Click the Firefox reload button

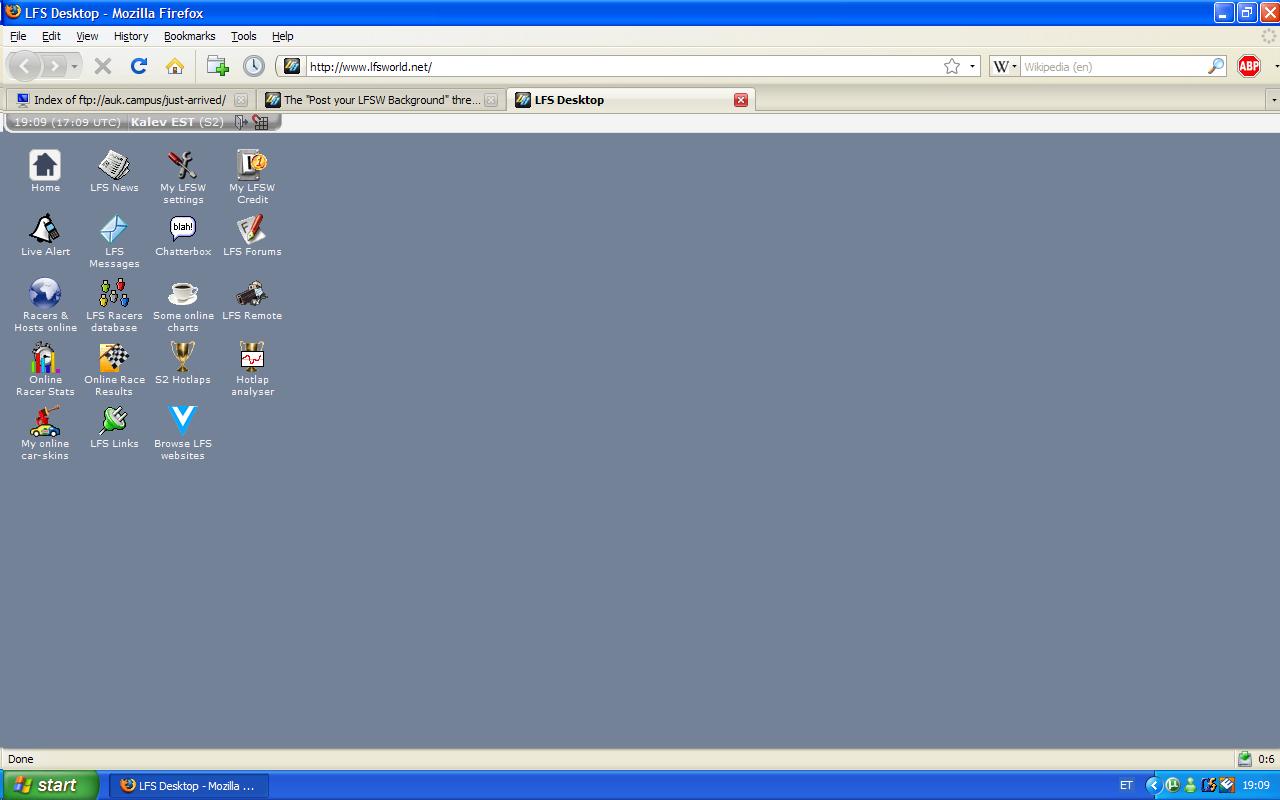139,66
